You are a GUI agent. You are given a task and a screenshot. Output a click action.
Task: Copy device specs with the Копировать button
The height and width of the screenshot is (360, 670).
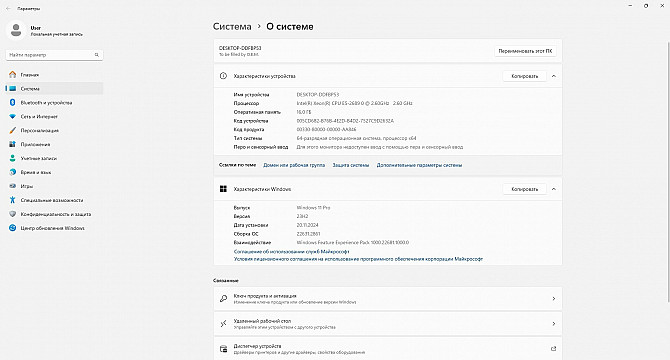coord(524,76)
